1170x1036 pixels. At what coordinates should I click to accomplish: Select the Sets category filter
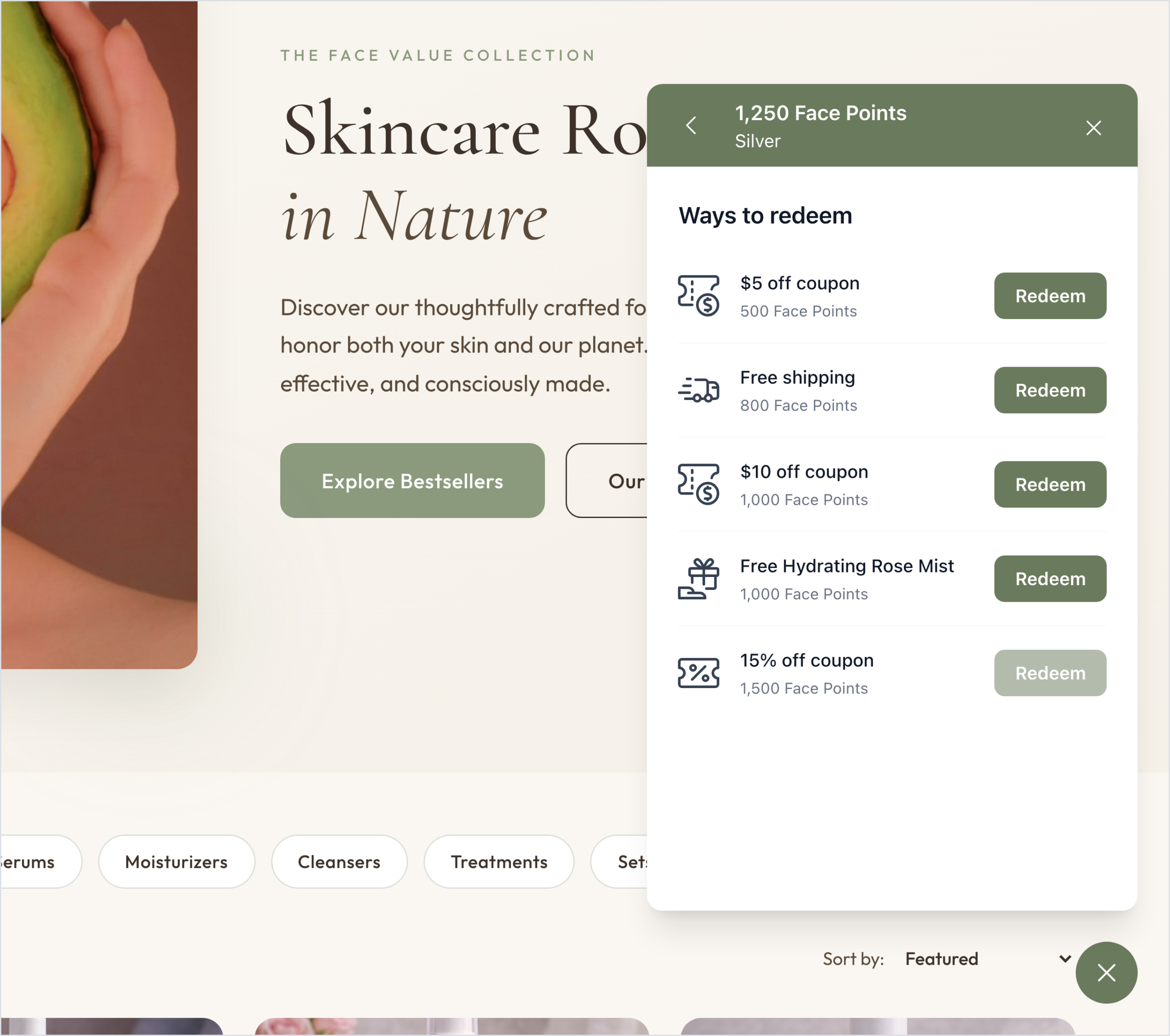click(x=619, y=862)
